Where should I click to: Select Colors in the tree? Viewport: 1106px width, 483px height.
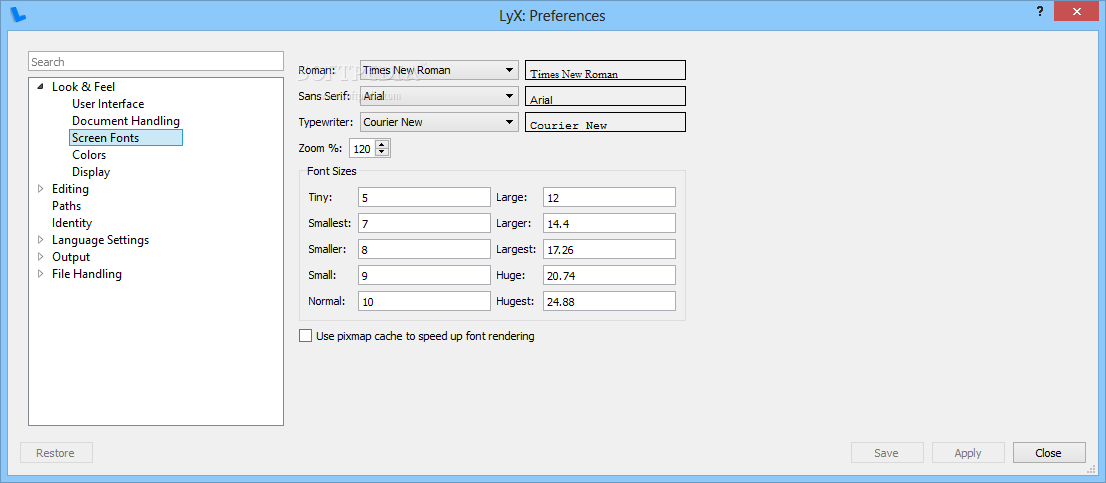pos(89,154)
